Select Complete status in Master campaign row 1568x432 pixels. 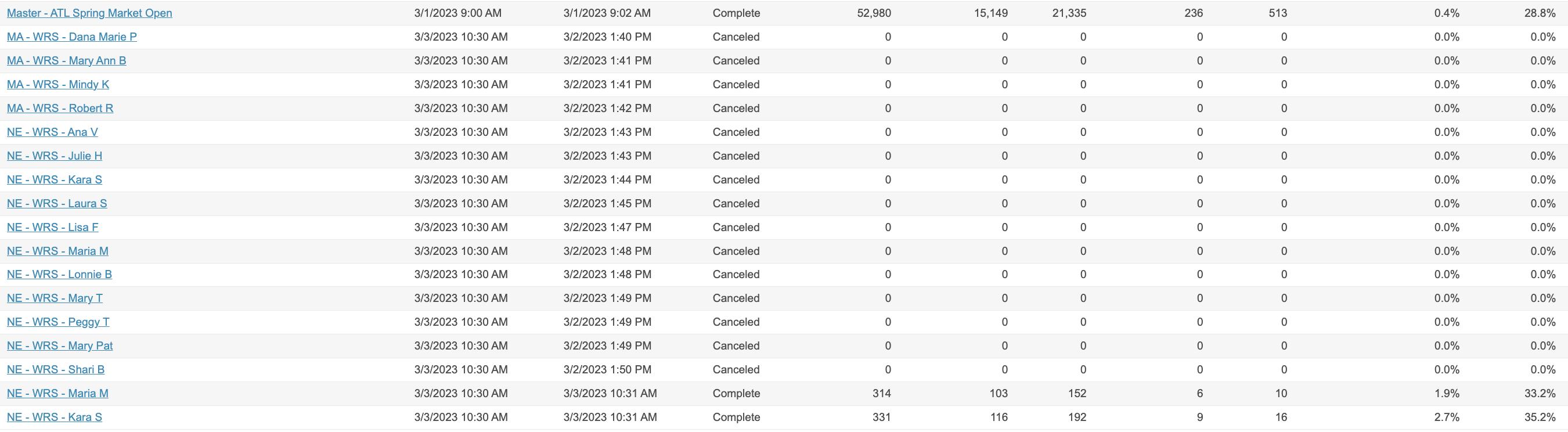(736, 13)
